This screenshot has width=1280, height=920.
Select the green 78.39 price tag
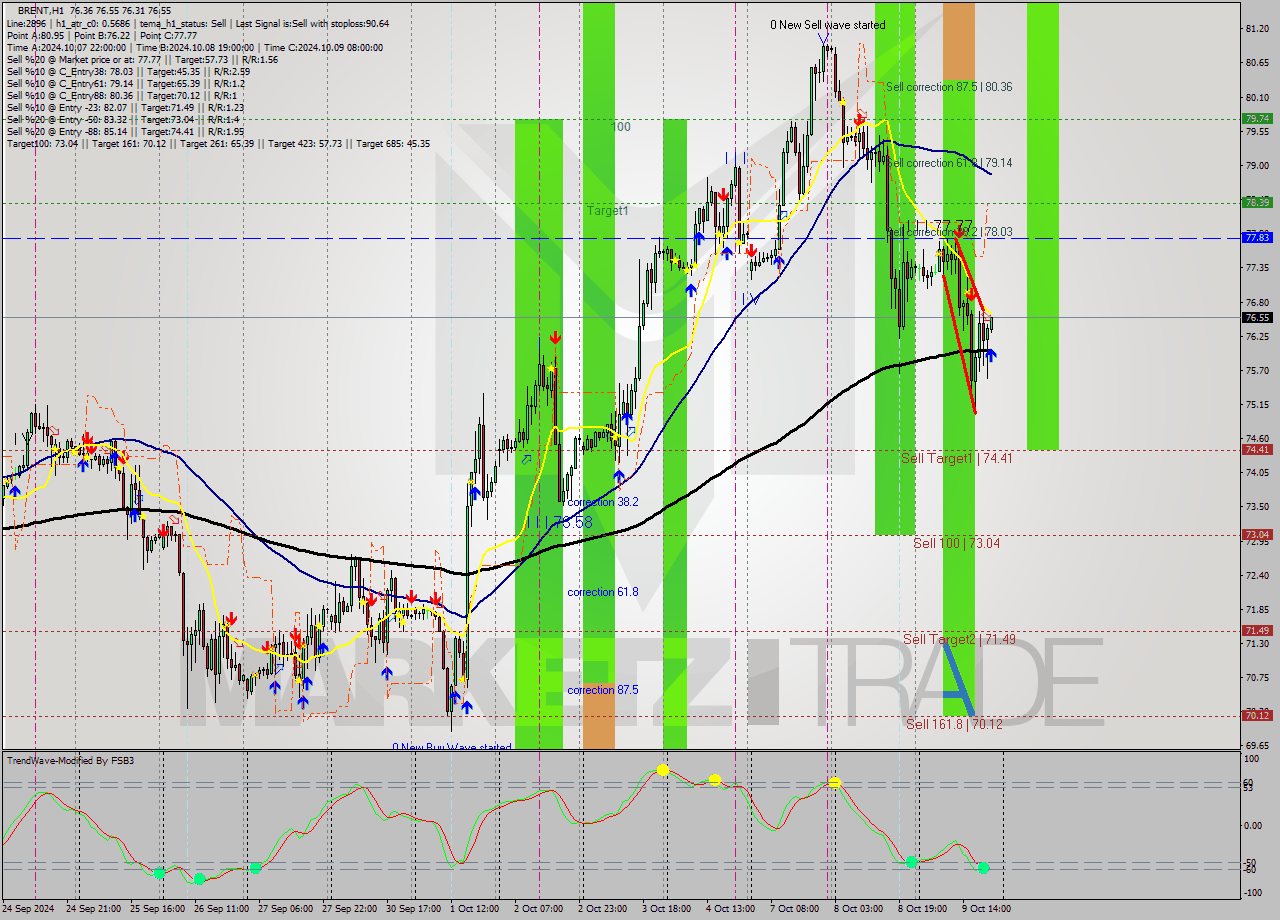1256,202
